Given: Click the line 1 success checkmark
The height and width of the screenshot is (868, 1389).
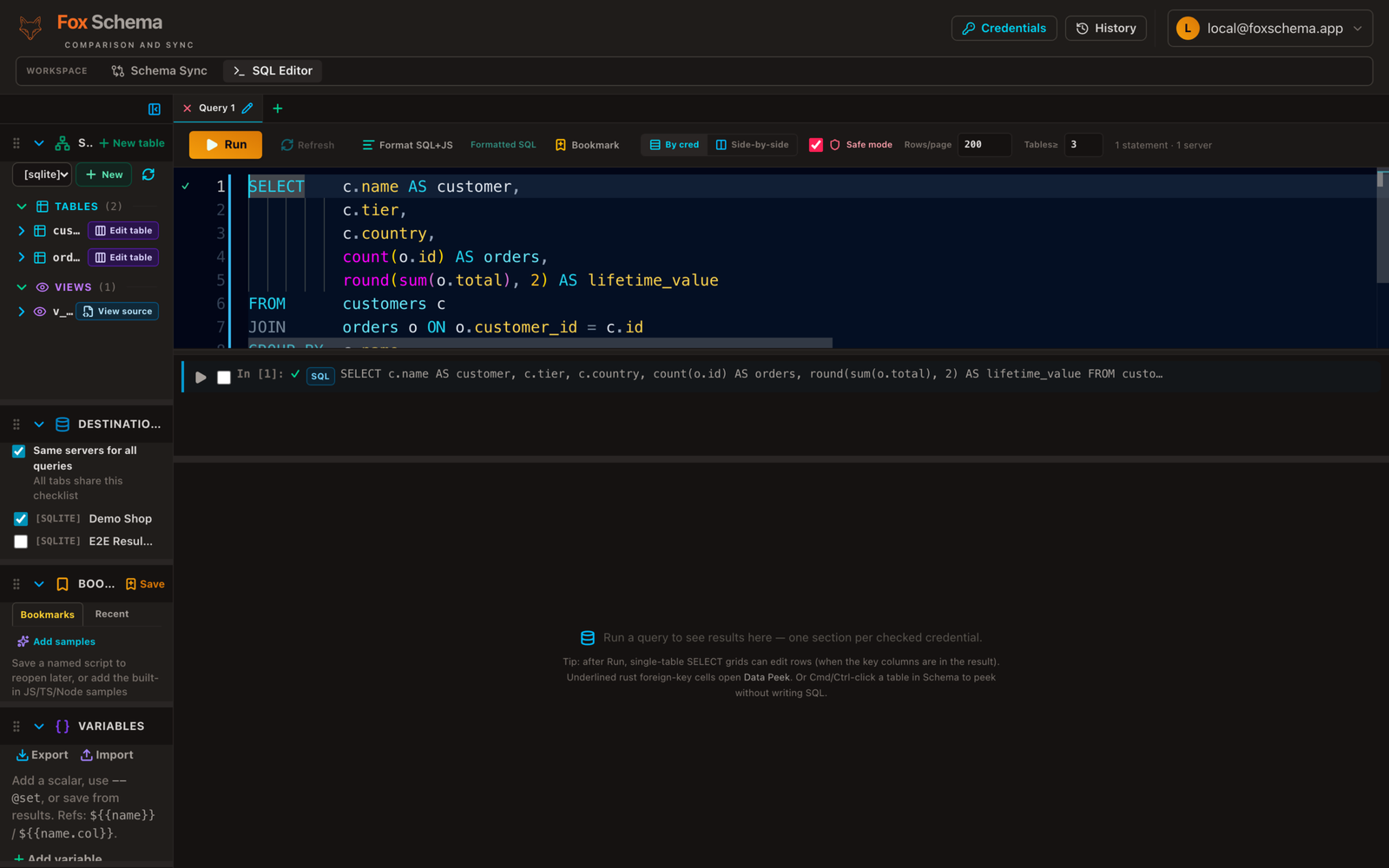Looking at the screenshot, I should click(x=186, y=186).
